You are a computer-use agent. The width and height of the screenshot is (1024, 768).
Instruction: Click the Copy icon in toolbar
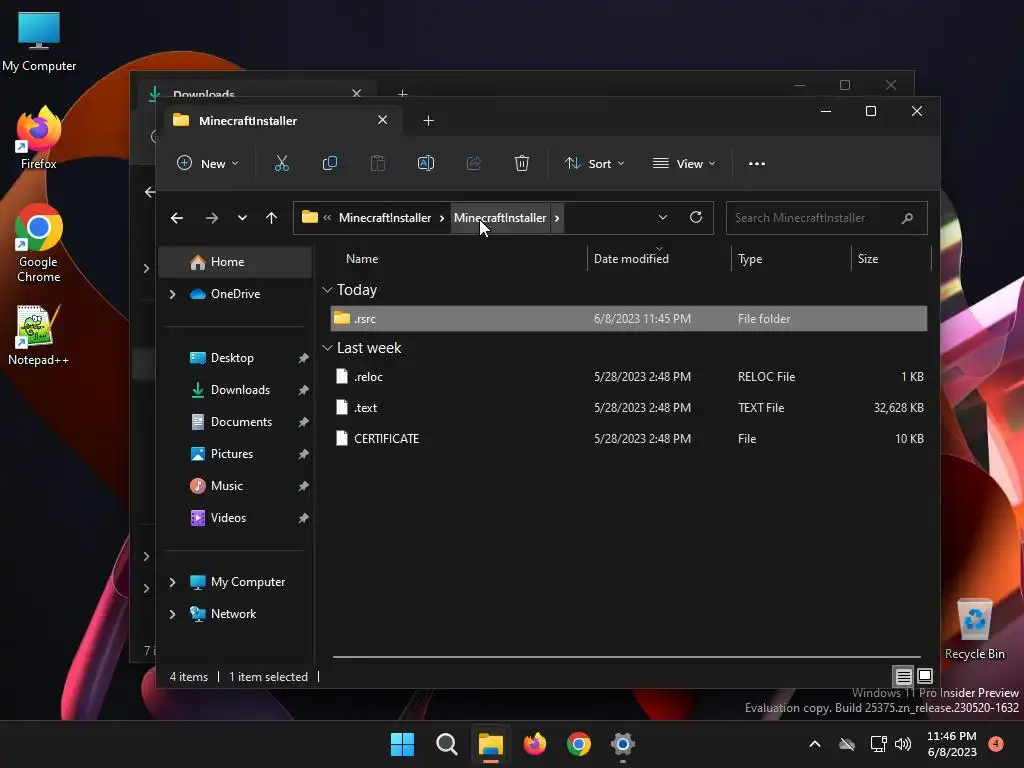(x=330, y=163)
